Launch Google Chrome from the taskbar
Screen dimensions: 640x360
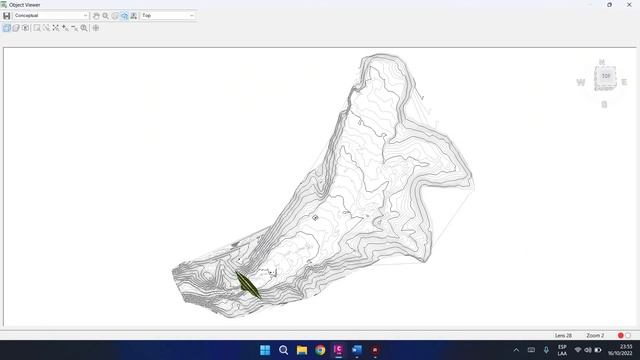pyautogui.click(x=320, y=350)
